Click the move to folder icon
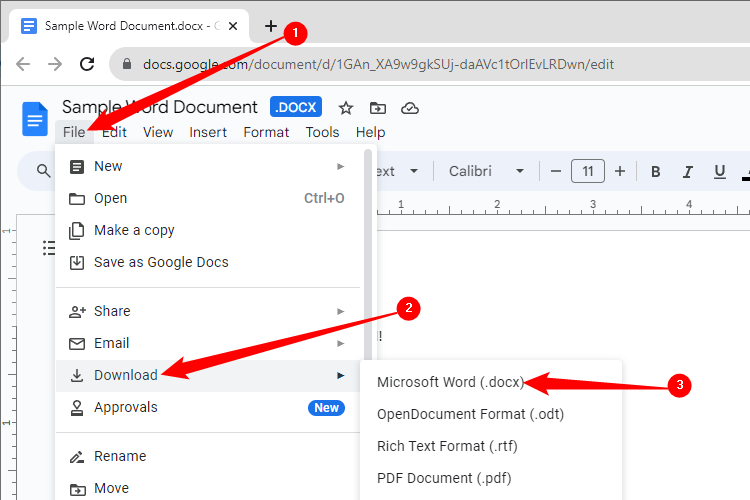The height and width of the screenshot is (500, 750). pyautogui.click(x=377, y=108)
